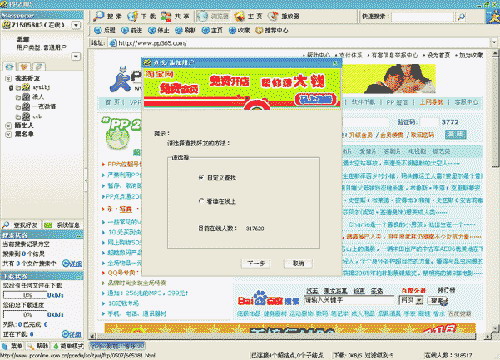Click total download speed 0% progress bar

coord(24,314)
